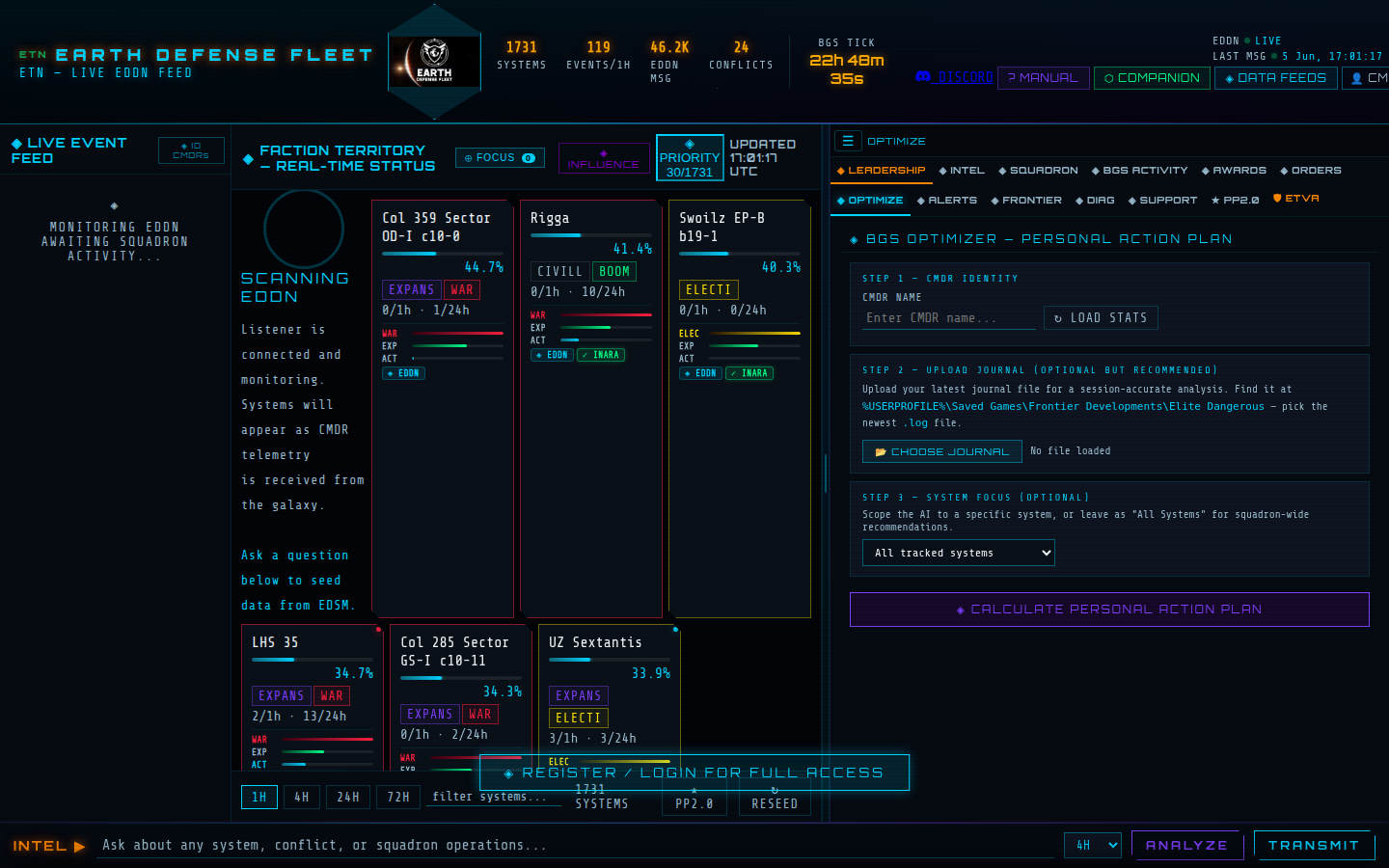Select the 72H time range
Viewport: 1389px width, 868px height.
pyautogui.click(x=398, y=797)
